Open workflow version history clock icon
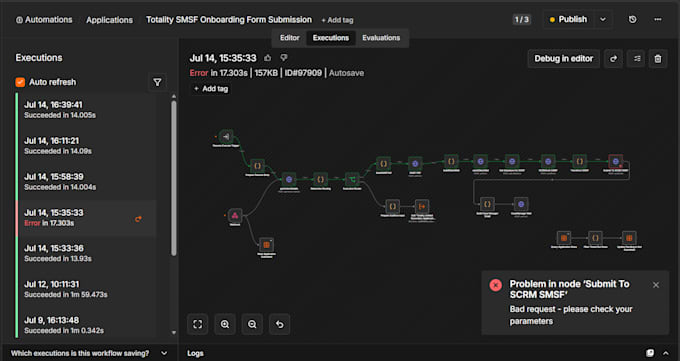The image size is (680, 361). 632,20
